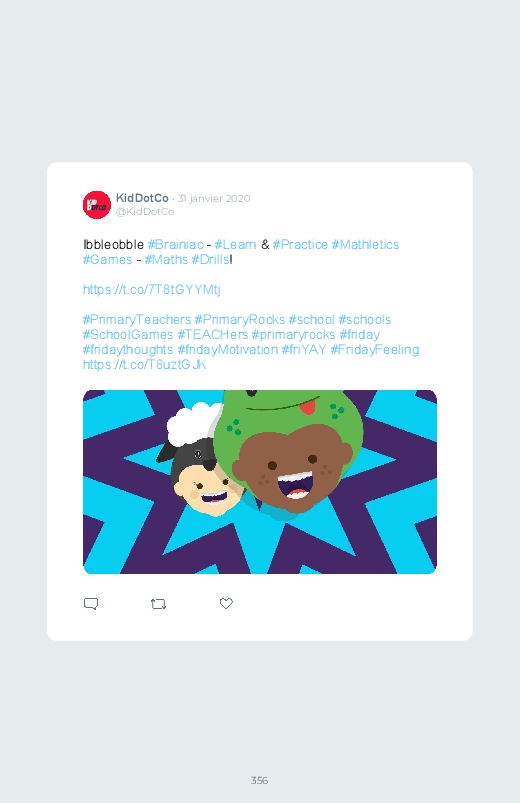Click the #Games hashtag
This screenshot has width=520, height=803.
(x=108, y=260)
